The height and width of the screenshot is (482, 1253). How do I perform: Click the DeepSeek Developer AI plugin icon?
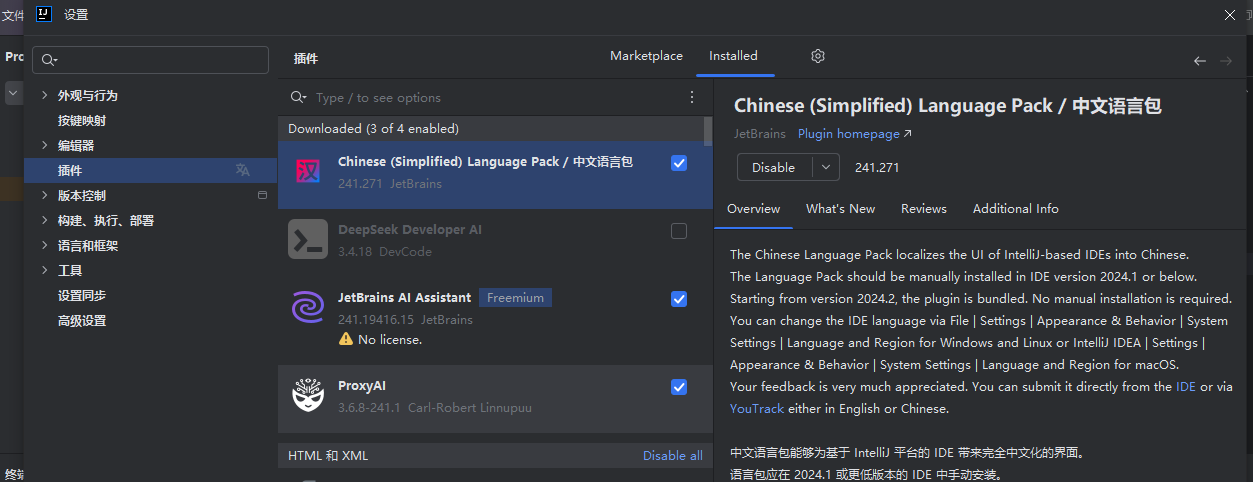[308, 240]
